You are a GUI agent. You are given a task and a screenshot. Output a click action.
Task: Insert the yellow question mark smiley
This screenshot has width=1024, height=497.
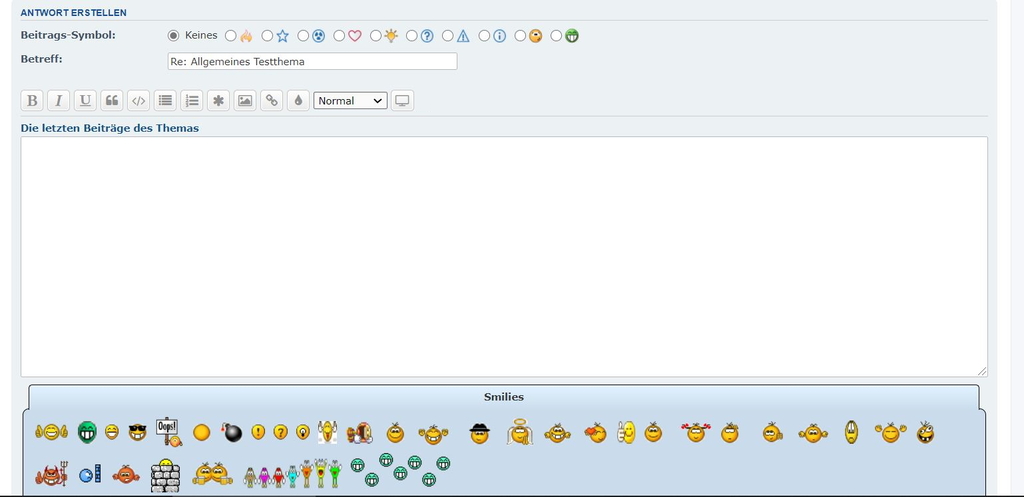click(280, 432)
